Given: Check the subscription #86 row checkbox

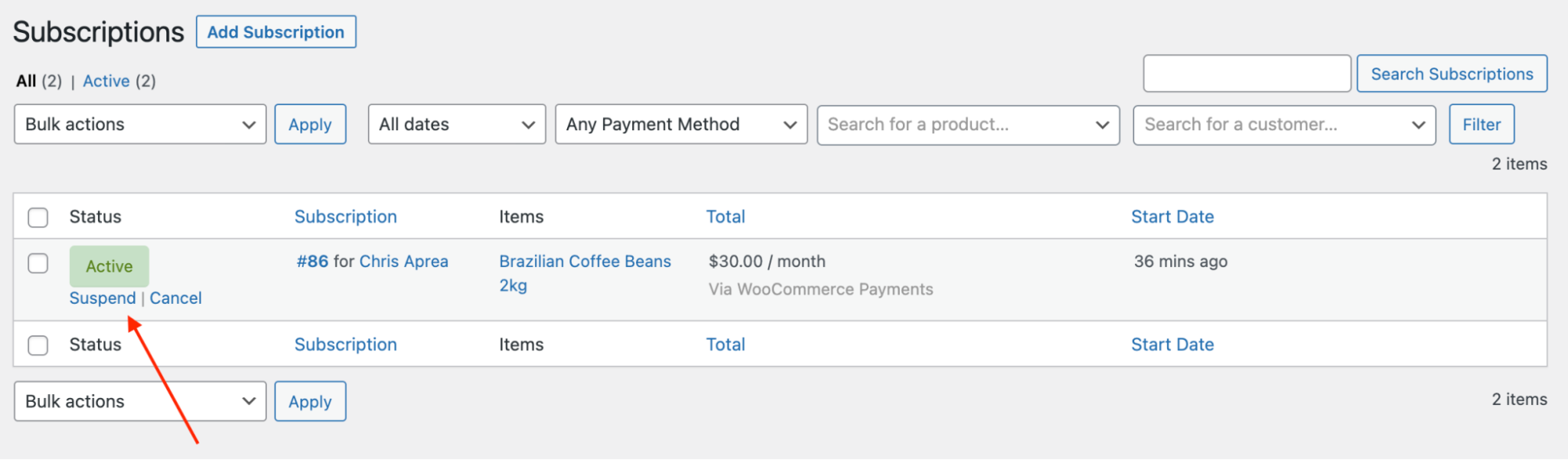Looking at the screenshot, I should 38,263.
